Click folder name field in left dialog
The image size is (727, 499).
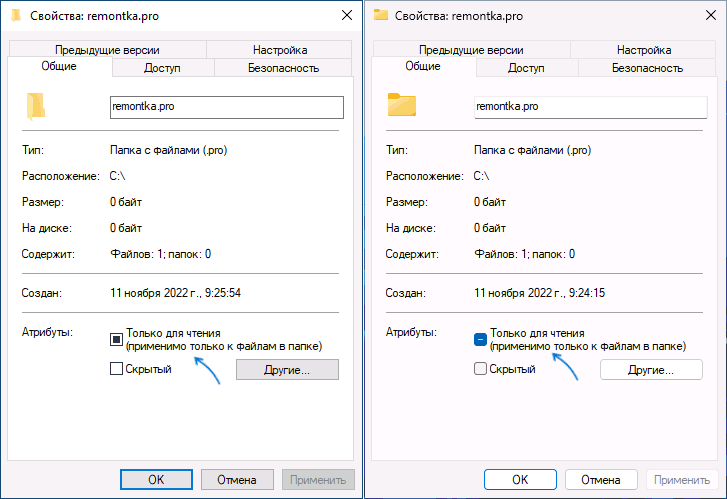tap(227, 107)
